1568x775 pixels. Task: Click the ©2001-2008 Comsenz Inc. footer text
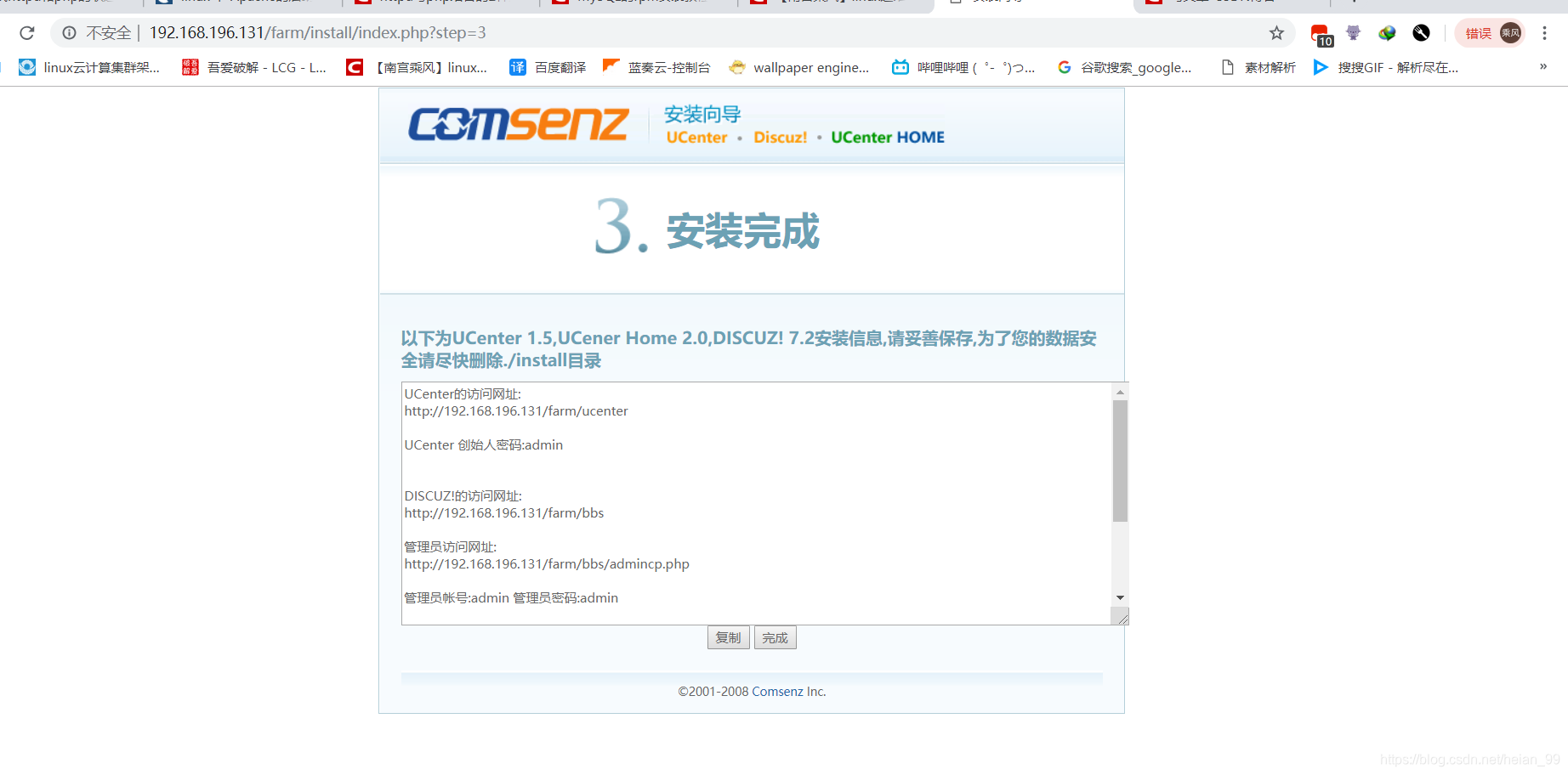[752, 692]
